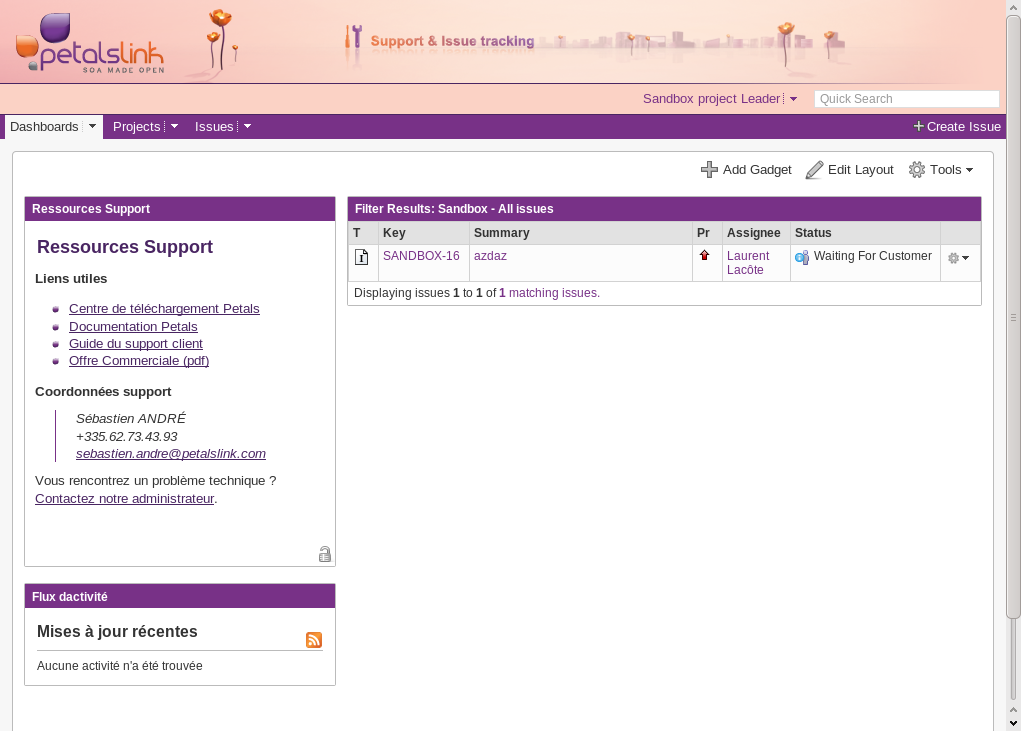The width and height of the screenshot is (1021, 731).
Task: Expand the Sandbox project Leader user menu
Action: tap(793, 99)
